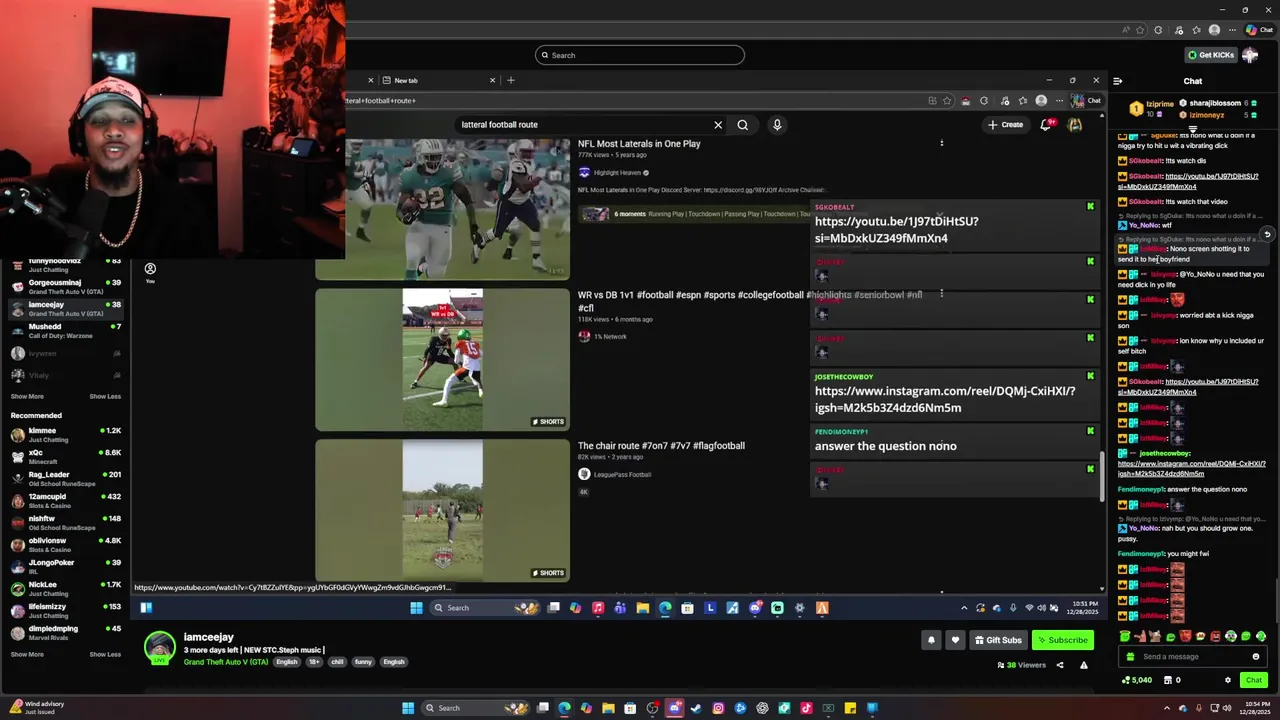Select the chill tag under stream title

point(337,662)
